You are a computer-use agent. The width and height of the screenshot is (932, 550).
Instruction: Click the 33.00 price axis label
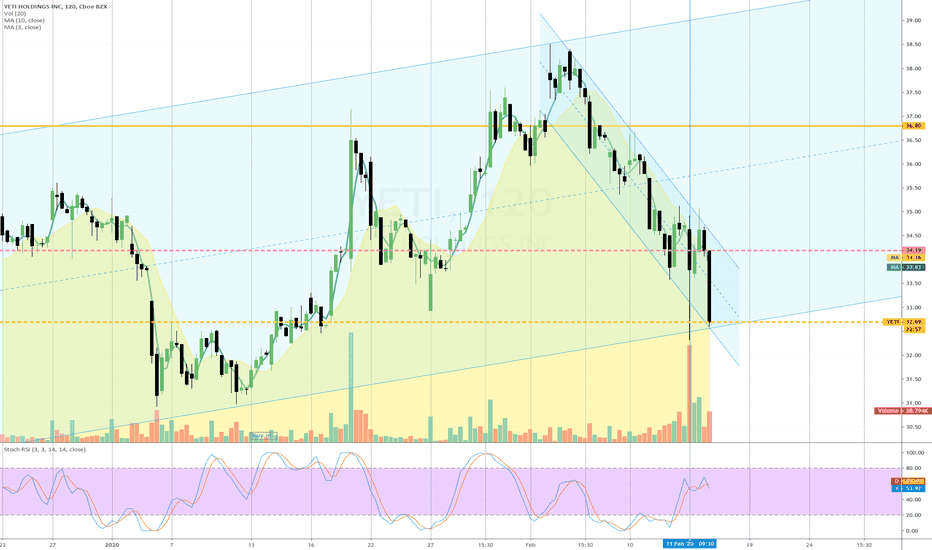[x=913, y=307]
